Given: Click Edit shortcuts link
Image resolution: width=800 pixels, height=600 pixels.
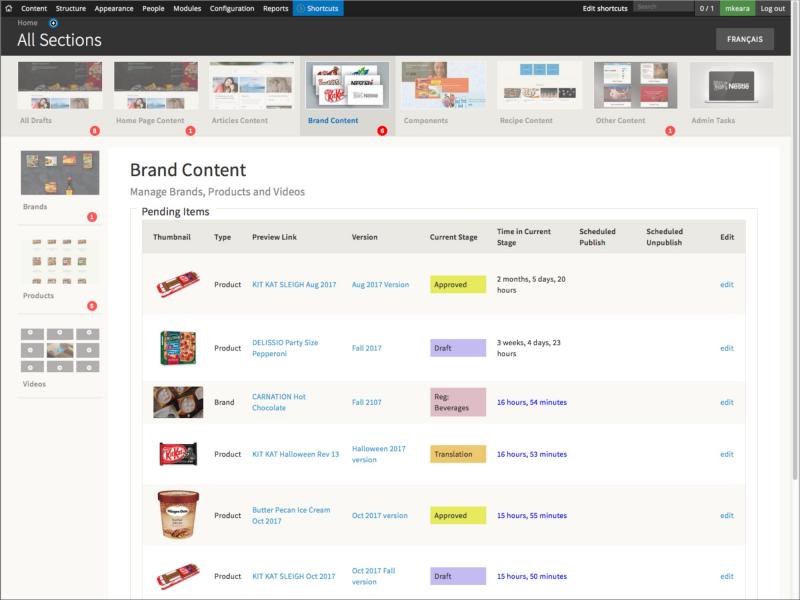Looking at the screenshot, I should pyautogui.click(x=605, y=8).
